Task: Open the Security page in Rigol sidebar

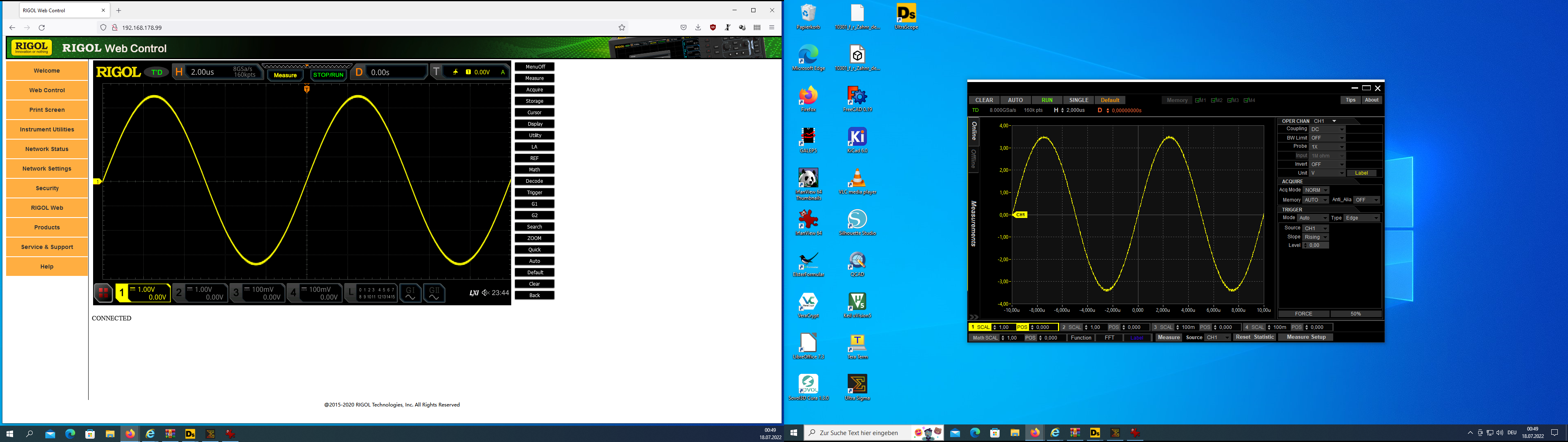Action: pyautogui.click(x=47, y=189)
